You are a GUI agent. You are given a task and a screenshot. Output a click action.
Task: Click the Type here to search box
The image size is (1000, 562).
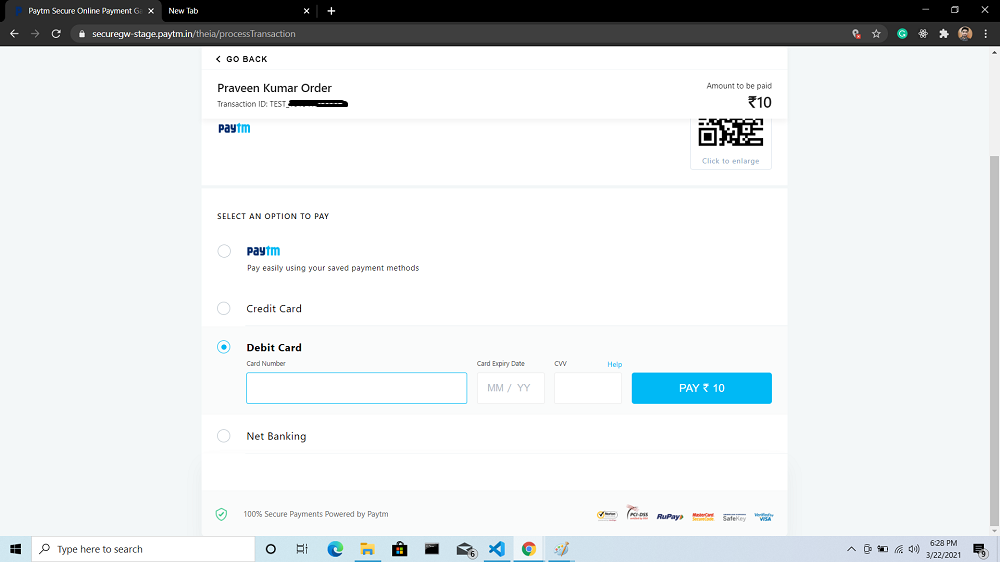pyautogui.click(x=143, y=549)
